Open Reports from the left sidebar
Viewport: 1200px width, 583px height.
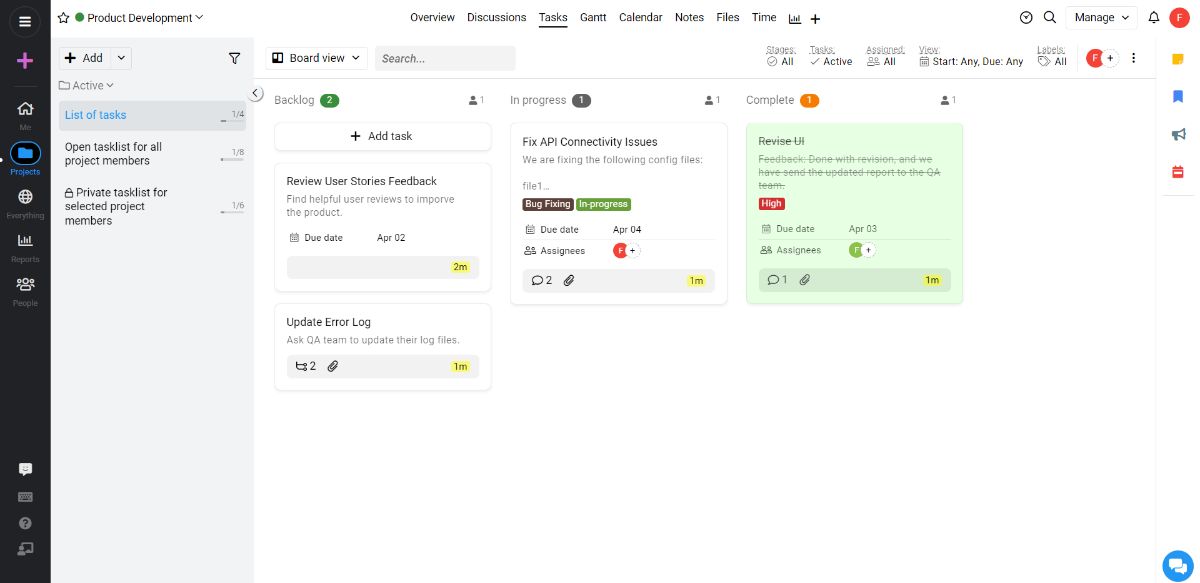(25, 240)
